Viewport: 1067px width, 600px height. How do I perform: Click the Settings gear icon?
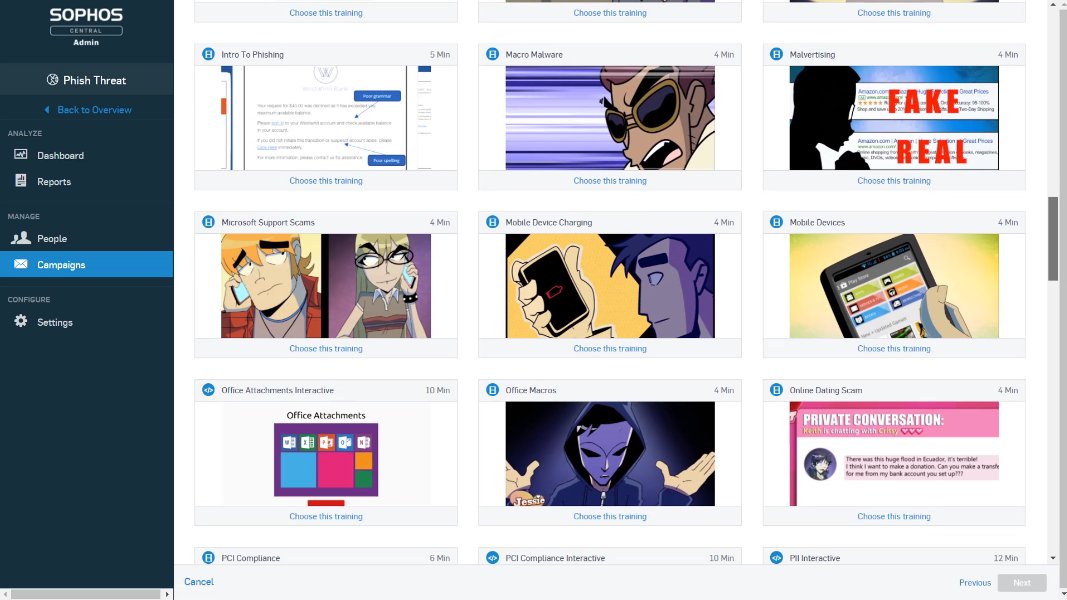pyautogui.click(x=21, y=321)
